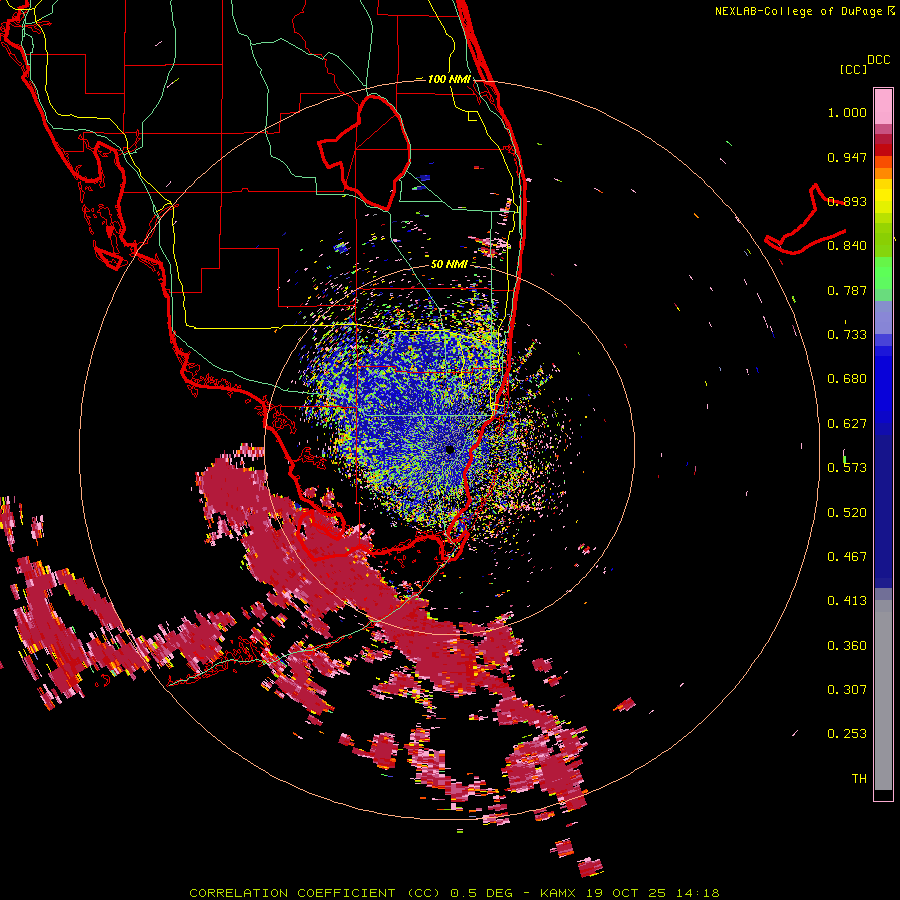Click the 0.307 color scale label
The image size is (900, 900).
tap(847, 690)
